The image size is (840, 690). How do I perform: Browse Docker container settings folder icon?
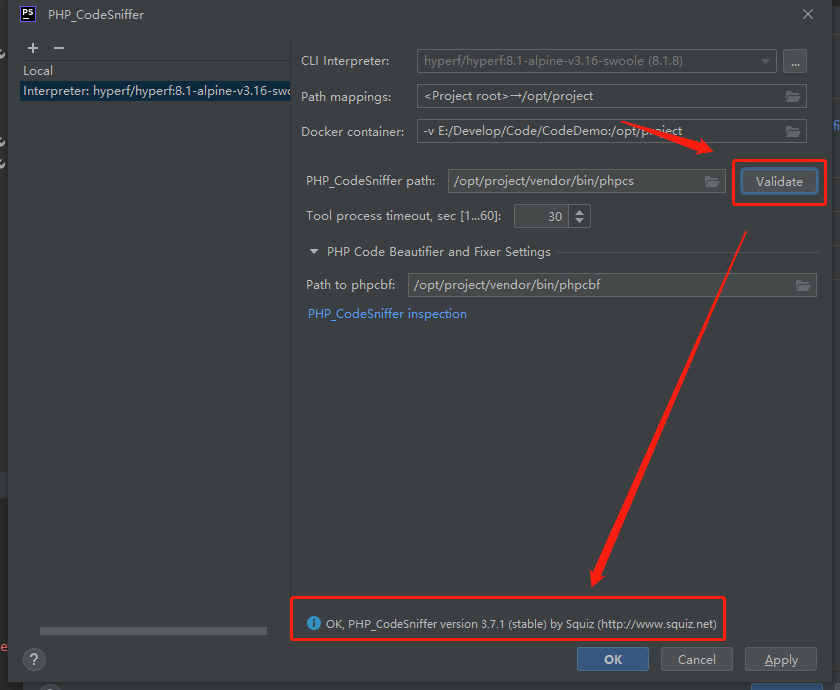tap(793, 131)
